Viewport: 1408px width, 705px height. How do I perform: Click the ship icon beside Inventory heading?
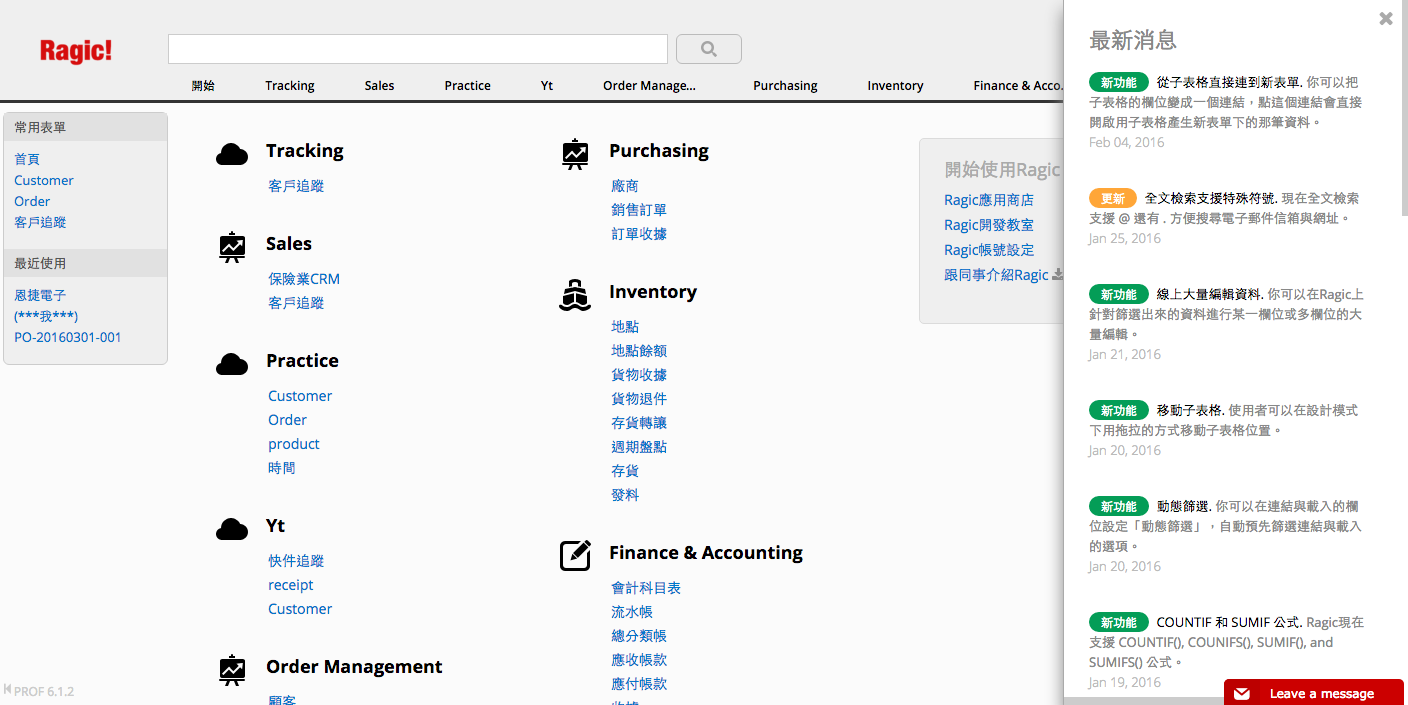tap(575, 295)
